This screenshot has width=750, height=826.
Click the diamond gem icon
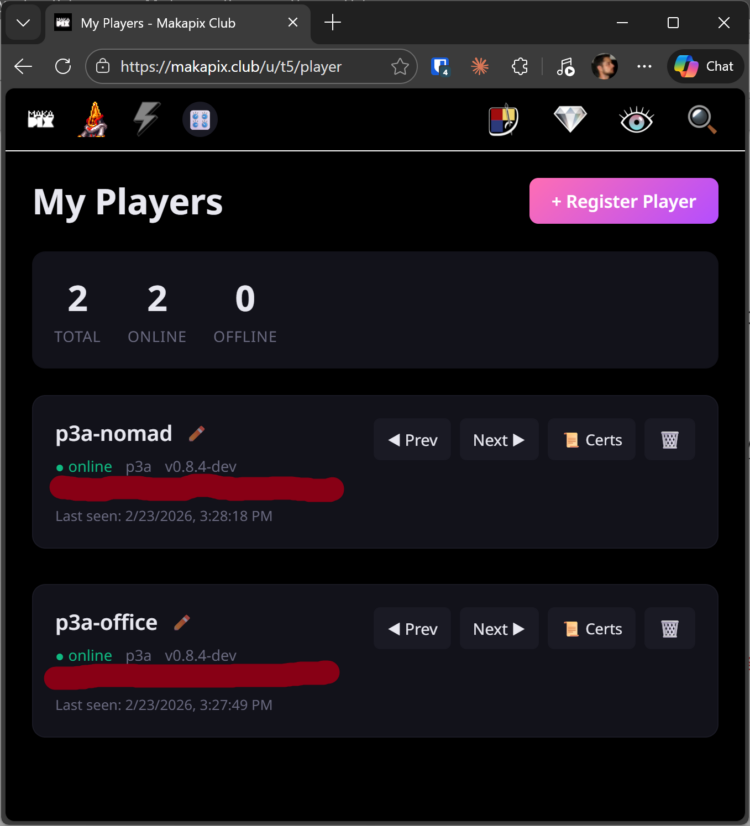(570, 119)
